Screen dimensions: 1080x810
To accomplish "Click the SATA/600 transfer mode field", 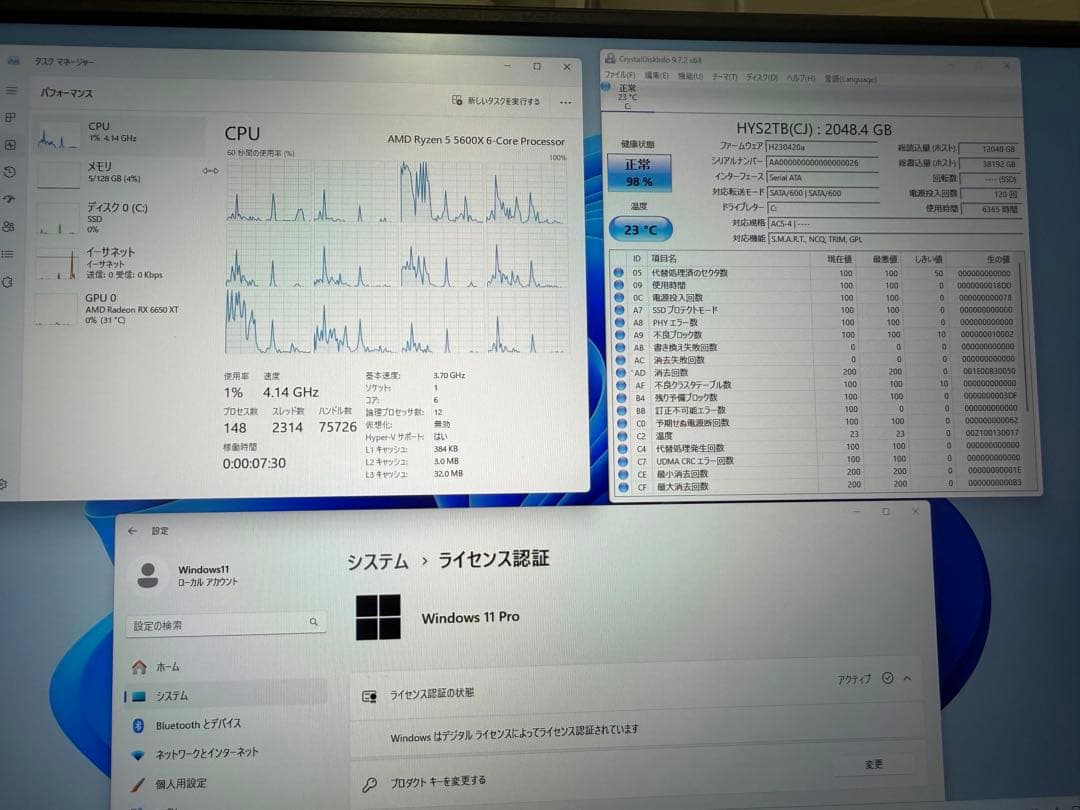I will [822, 193].
